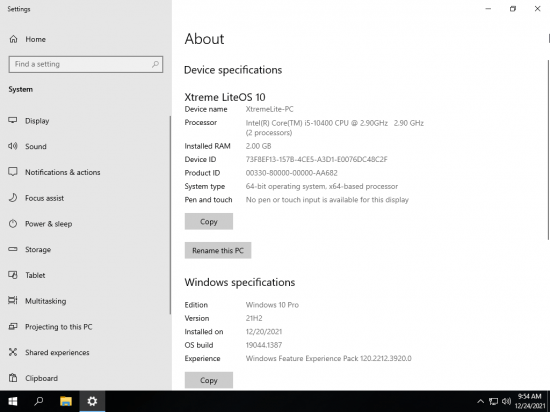This screenshot has width=550, height=412.
Task: Open Power & sleep settings
Action: coord(85,224)
